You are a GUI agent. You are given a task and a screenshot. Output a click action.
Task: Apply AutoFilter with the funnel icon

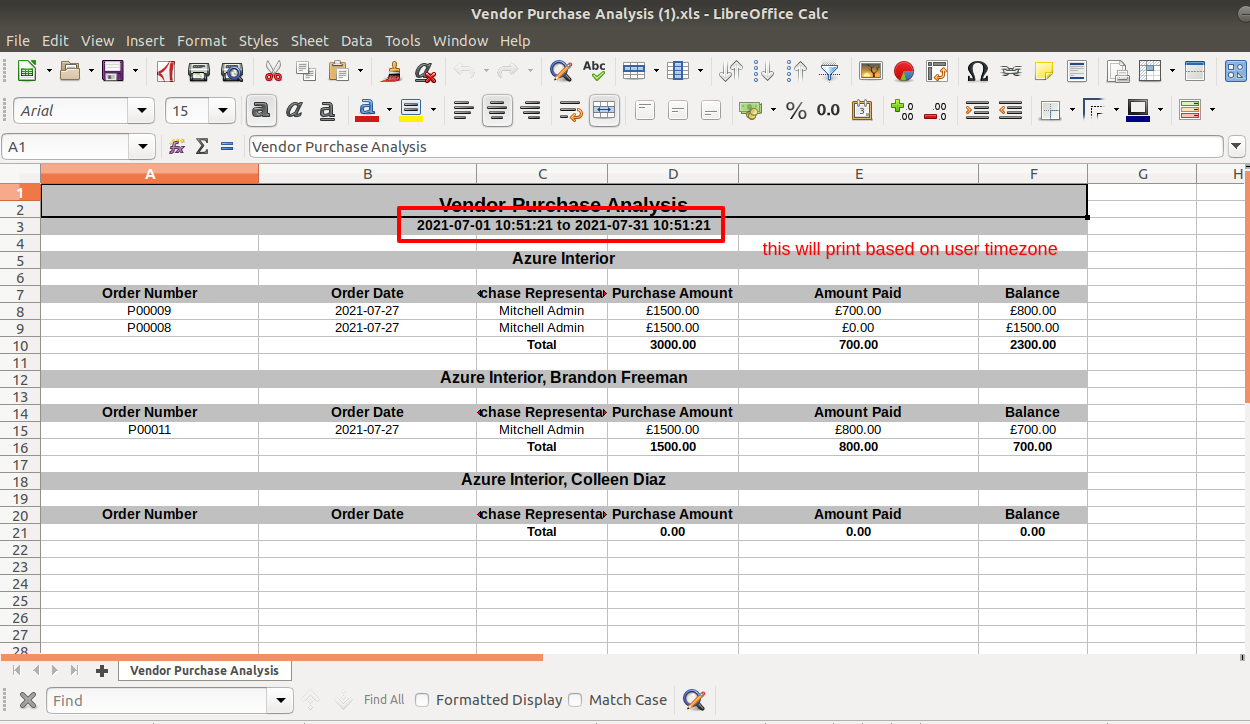pyautogui.click(x=830, y=71)
